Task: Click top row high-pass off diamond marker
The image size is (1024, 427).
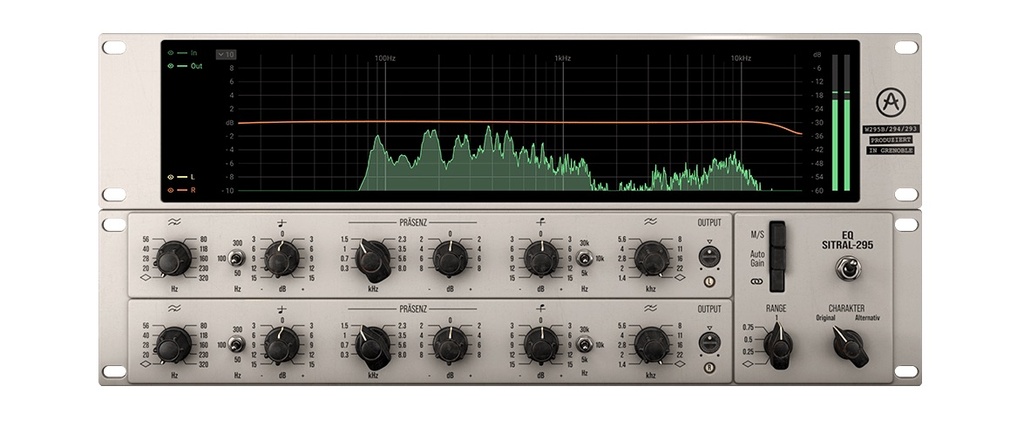Action: point(146,277)
